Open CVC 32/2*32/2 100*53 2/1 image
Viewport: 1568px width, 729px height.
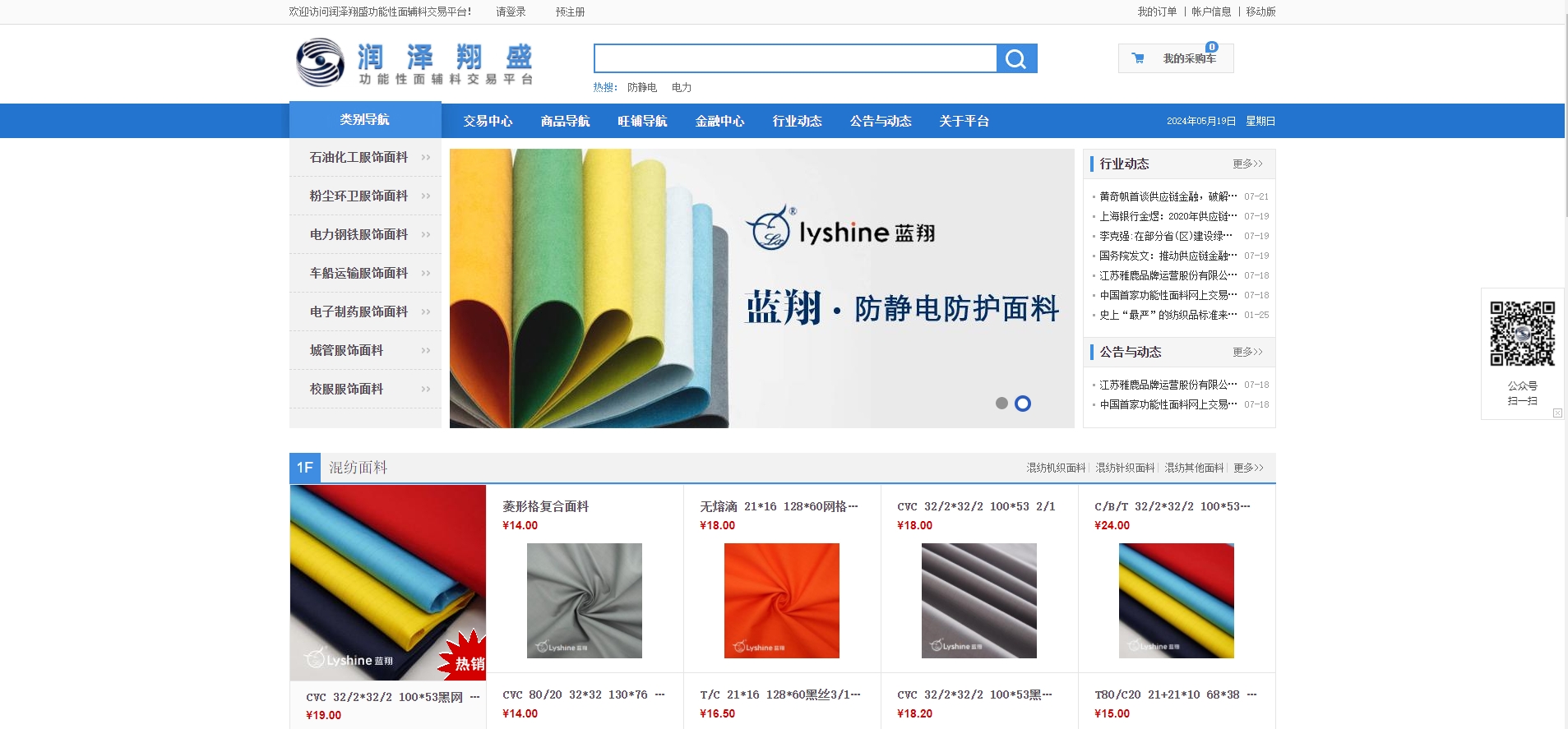pyautogui.click(x=979, y=601)
